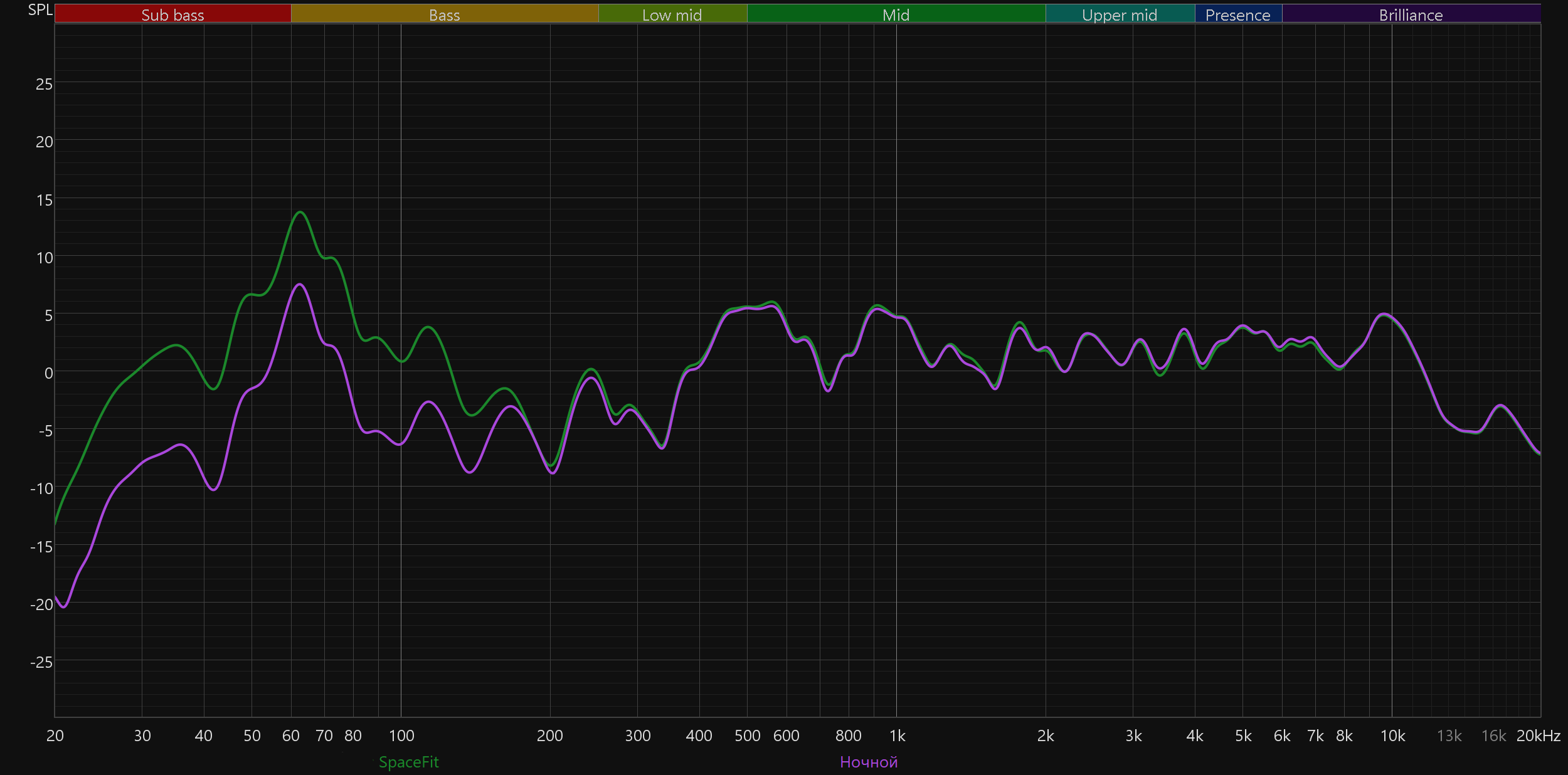This screenshot has height=775, width=1568.
Task: Click the 10k frequency axis label
Action: pos(1392,735)
